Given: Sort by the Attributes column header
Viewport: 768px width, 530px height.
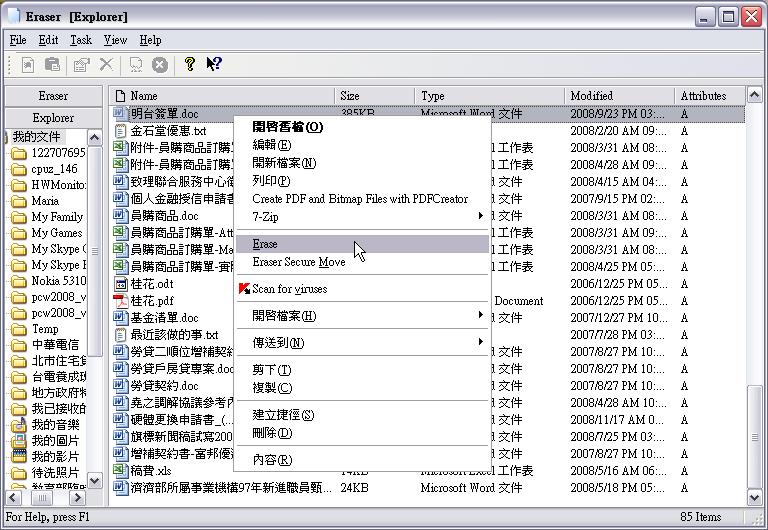Looking at the screenshot, I should click(x=710, y=96).
